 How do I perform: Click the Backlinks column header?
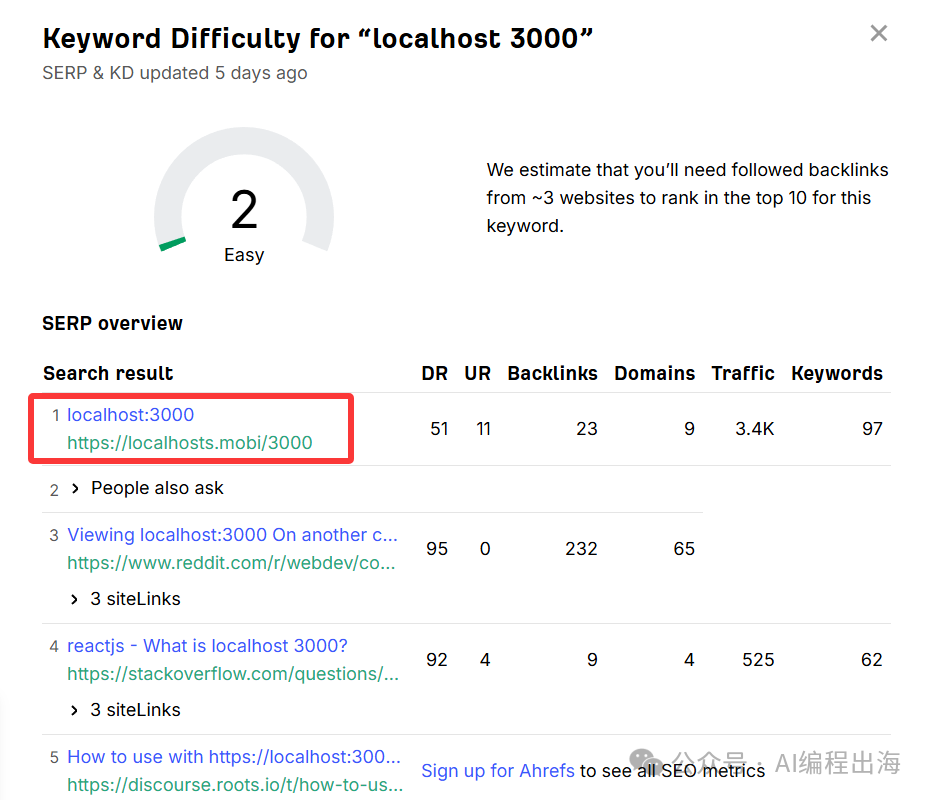coord(552,373)
